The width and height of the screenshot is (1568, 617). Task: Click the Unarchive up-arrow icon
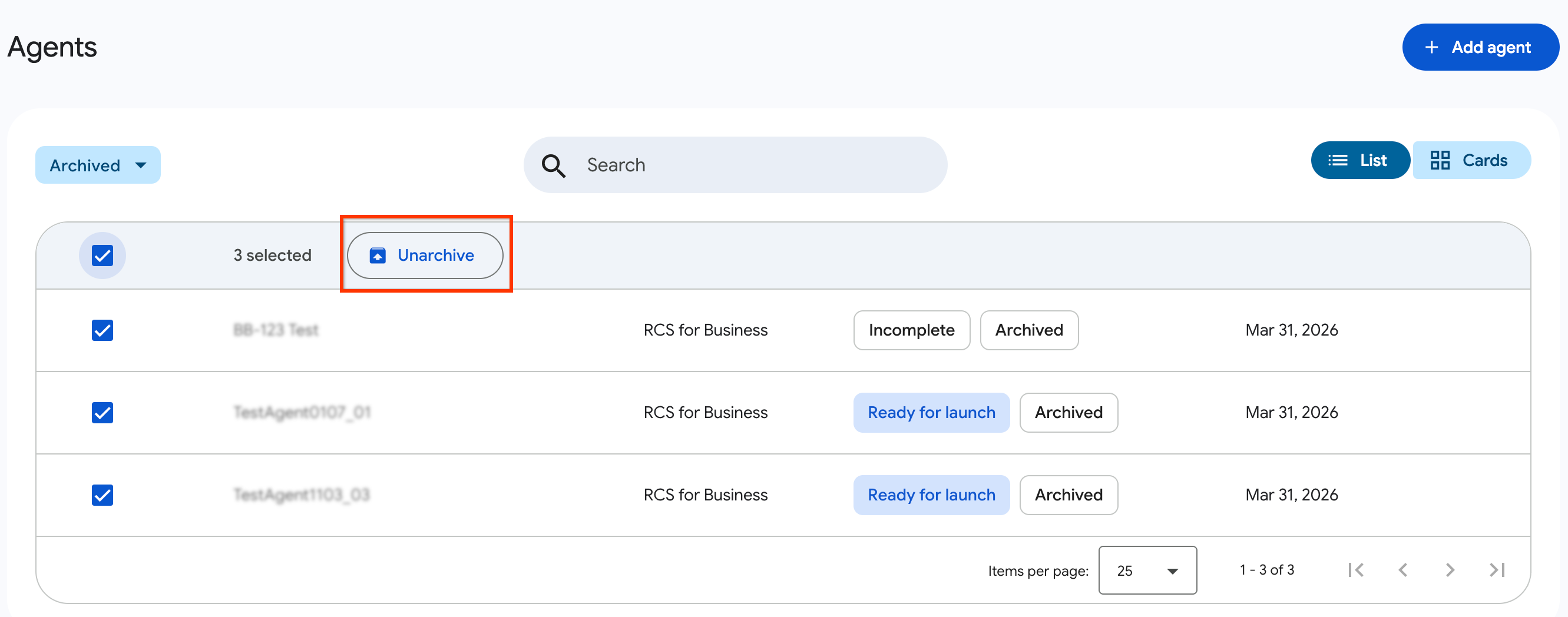pos(378,255)
